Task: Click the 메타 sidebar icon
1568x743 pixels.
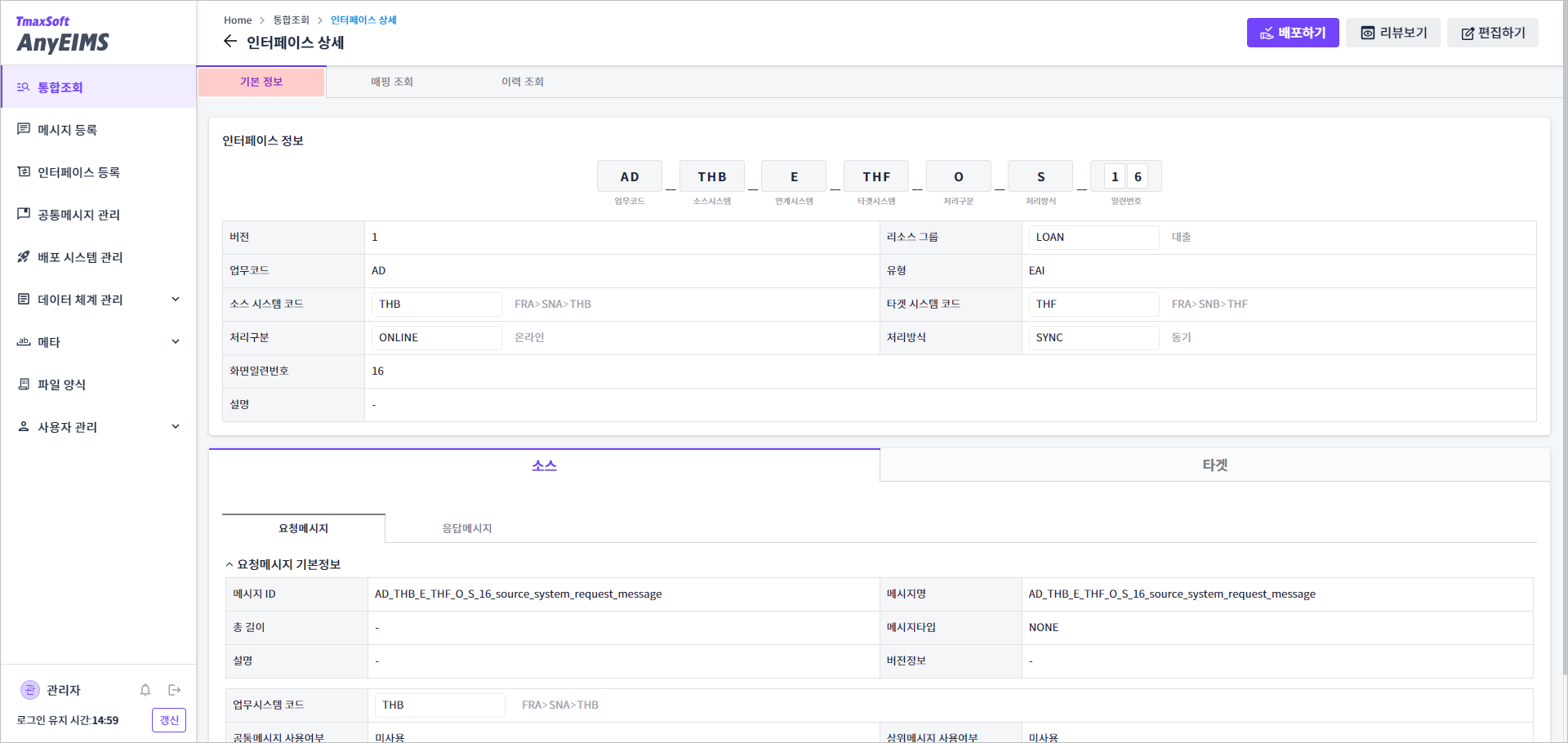Action: [24, 342]
